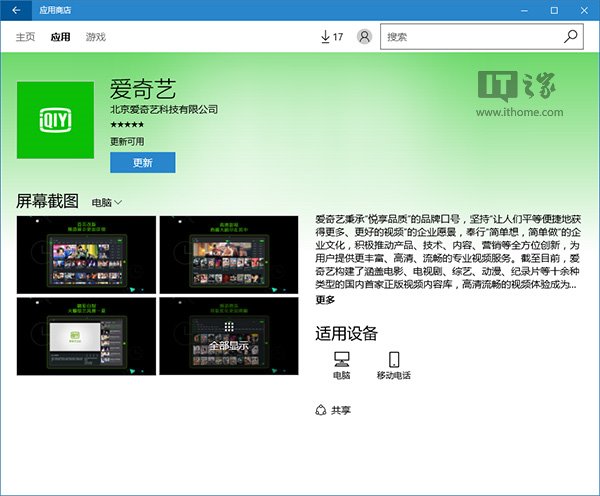Click 全部显示 to show all screenshots
The height and width of the screenshot is (496, 600).
[229, 336]
